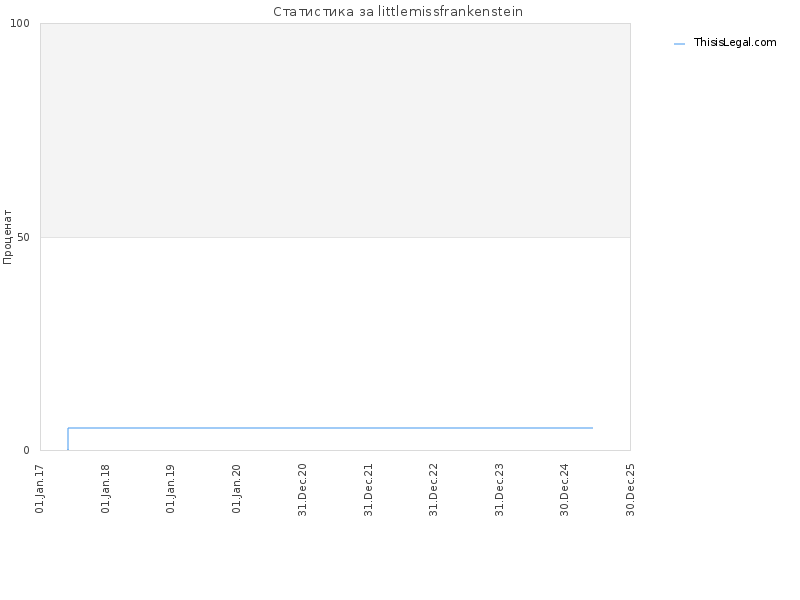
Task: Click the y-axis label 'Проценат'
Action: [7, 237]
